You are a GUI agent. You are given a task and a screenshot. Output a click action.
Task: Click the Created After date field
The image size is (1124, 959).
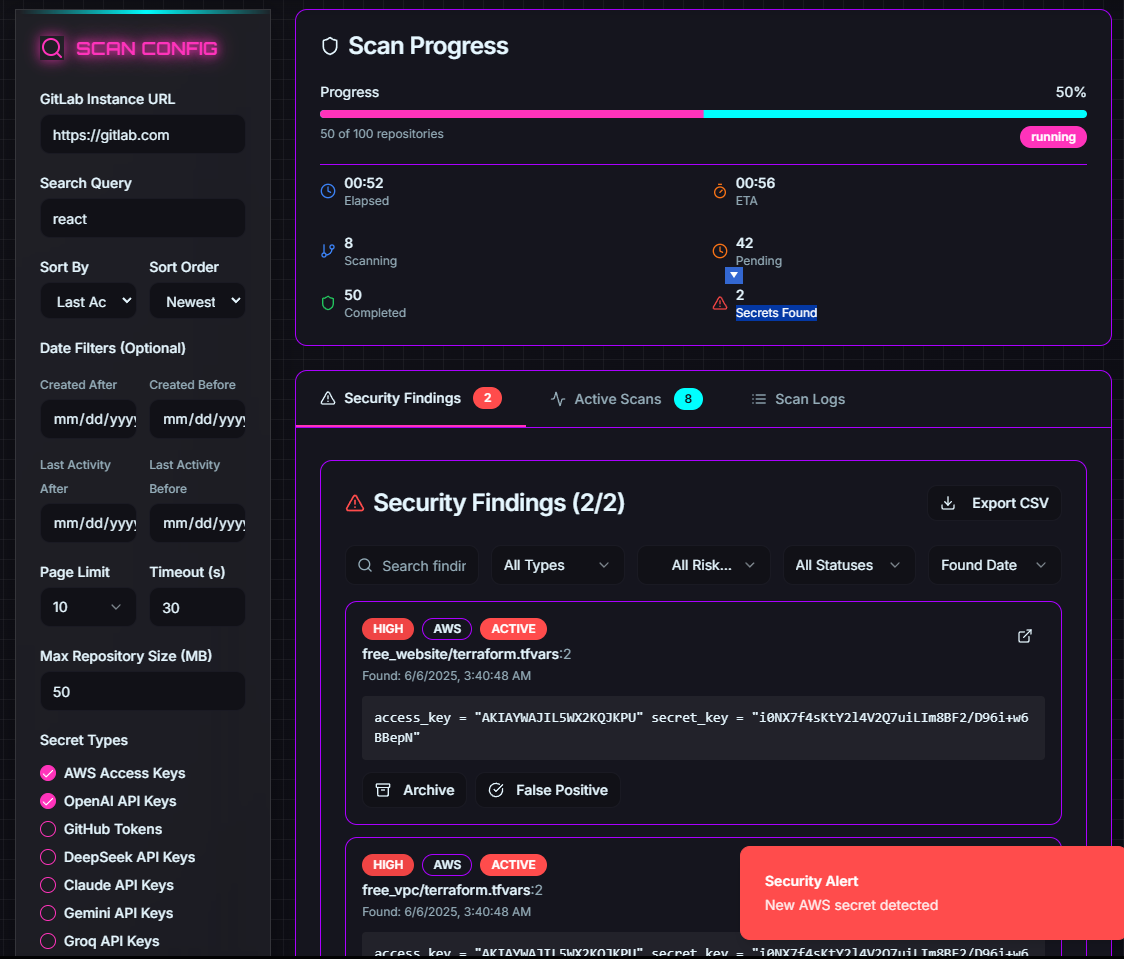pyautogui.click(x=88, y=419)
